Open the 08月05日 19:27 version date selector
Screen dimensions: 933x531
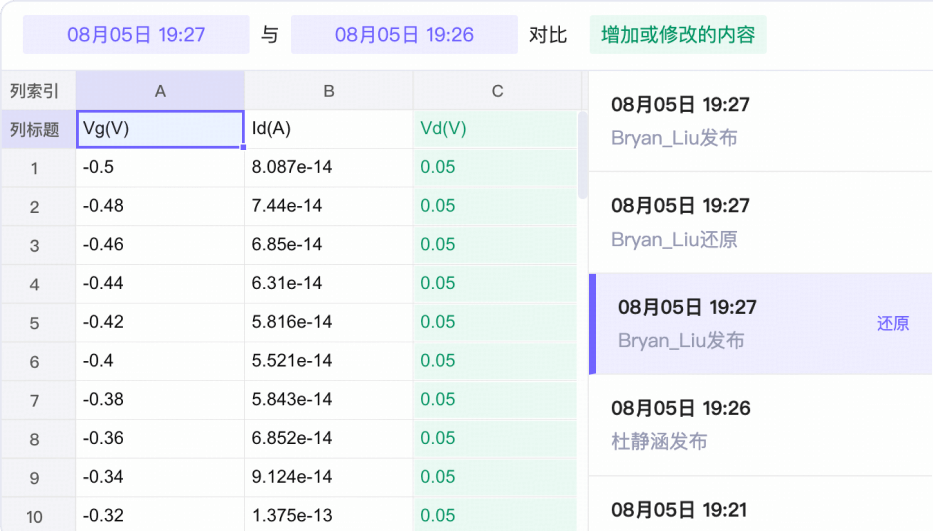[136, 35]
